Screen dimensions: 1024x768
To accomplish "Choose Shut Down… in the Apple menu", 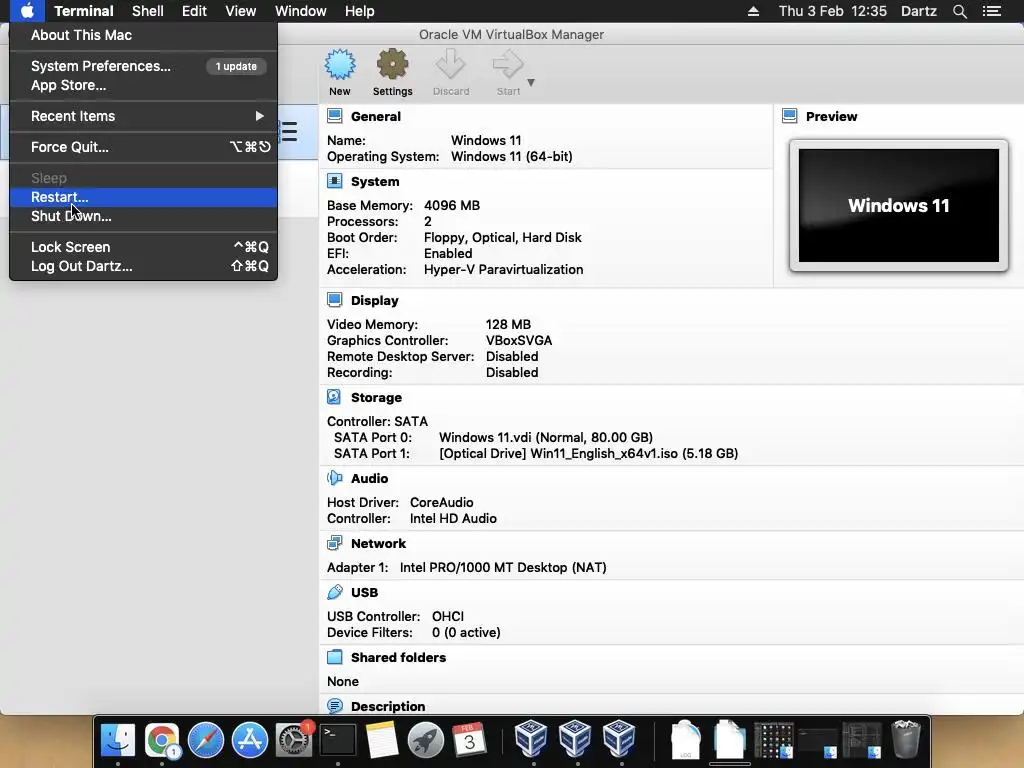I will 144,216.
